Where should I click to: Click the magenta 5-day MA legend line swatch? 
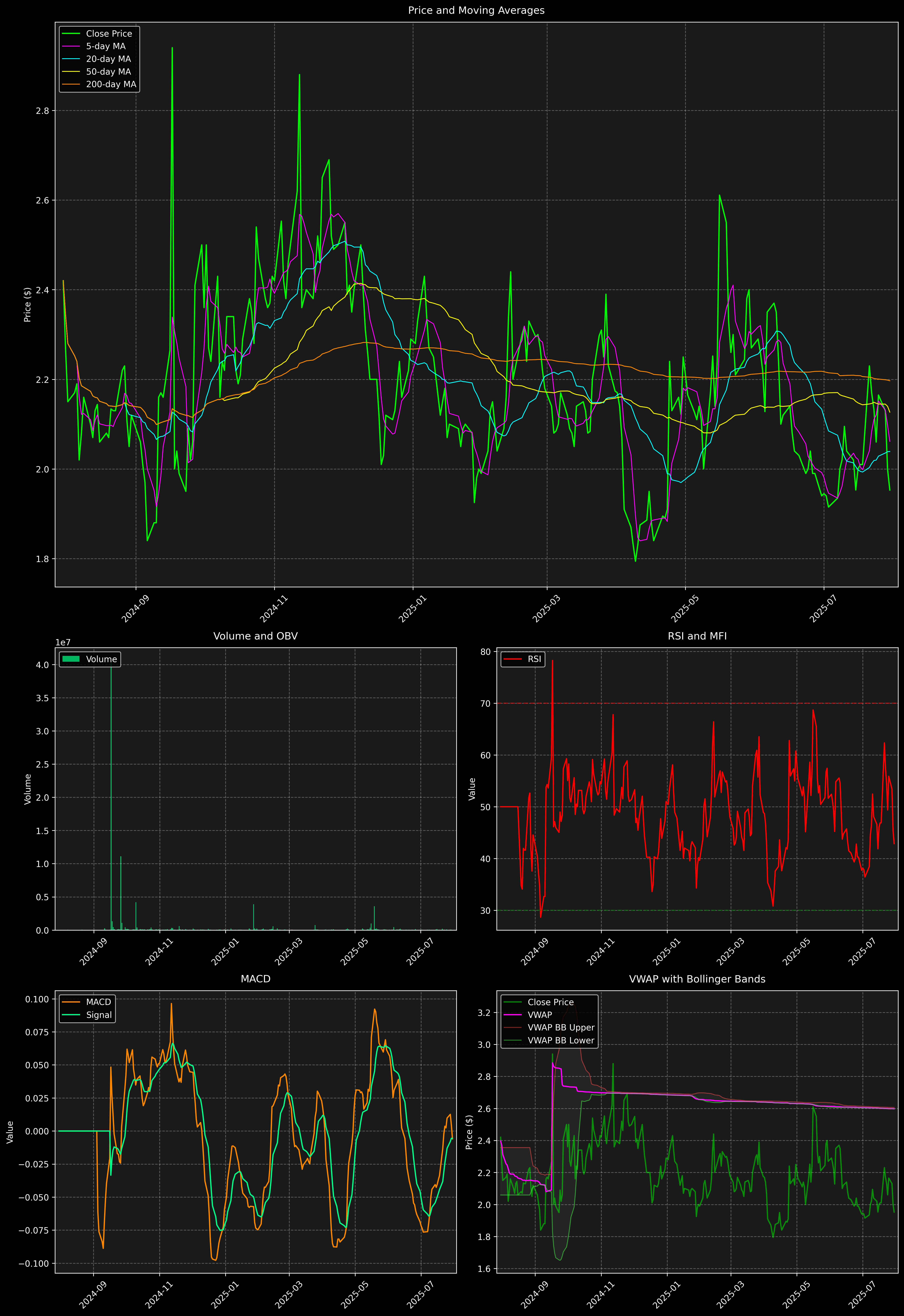pos(71,47)
